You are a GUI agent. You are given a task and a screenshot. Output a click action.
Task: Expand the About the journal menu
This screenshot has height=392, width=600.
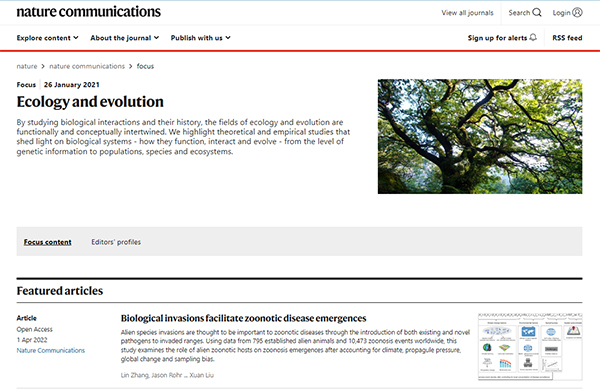point(125,38)
